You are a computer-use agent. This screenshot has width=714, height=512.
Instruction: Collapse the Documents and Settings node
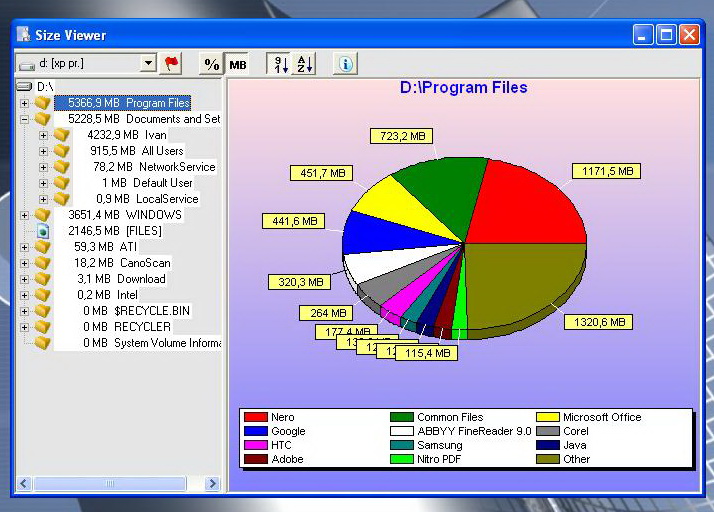tap(25, 119)
